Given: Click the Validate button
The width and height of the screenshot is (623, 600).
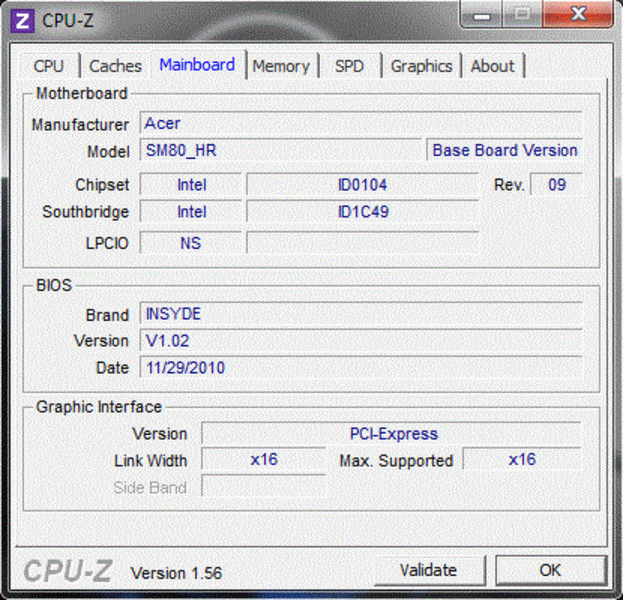Looking at the screenshot, I should (429, 570).
